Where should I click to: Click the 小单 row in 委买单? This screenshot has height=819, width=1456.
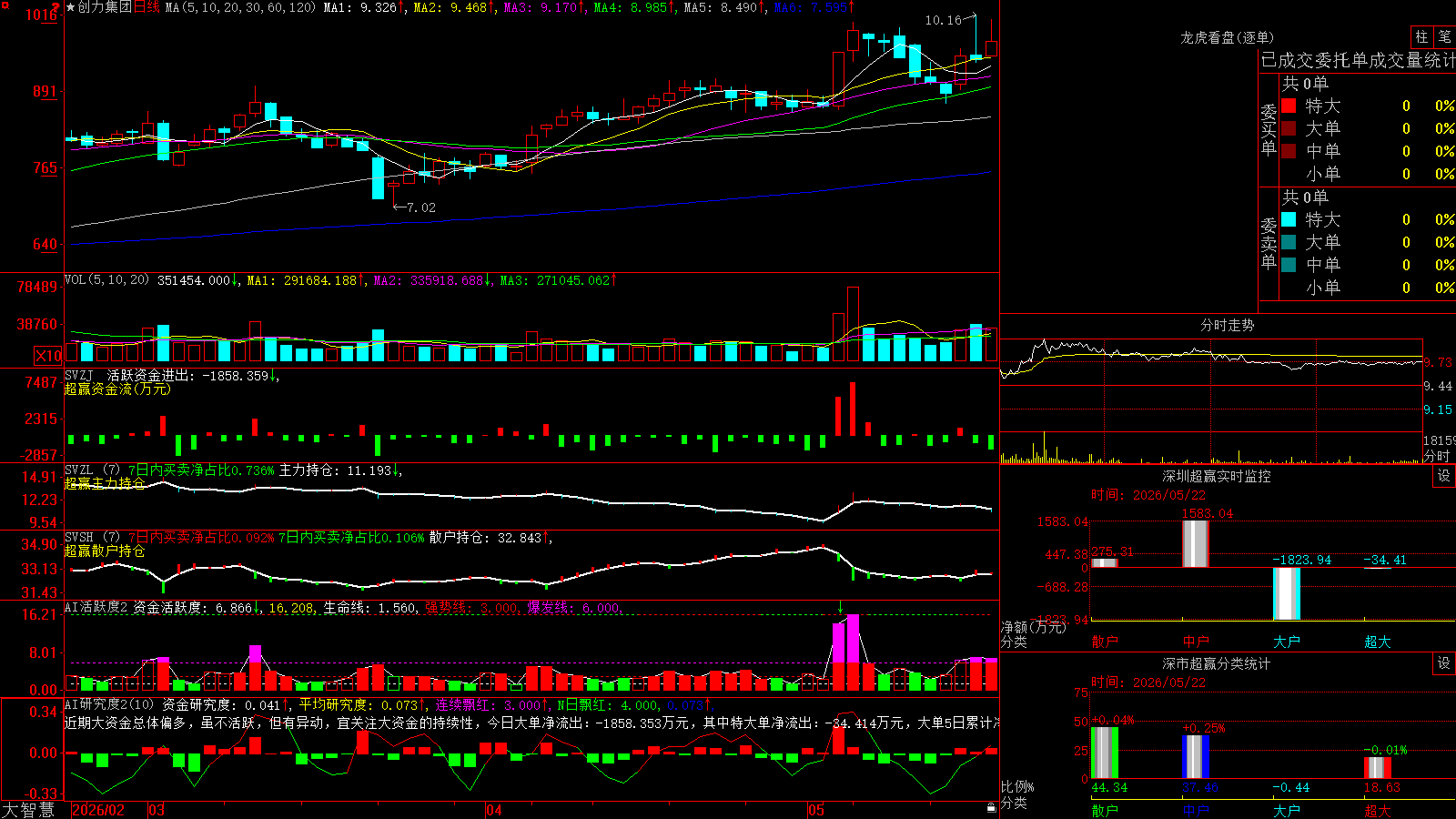[x=1368, y=174]
